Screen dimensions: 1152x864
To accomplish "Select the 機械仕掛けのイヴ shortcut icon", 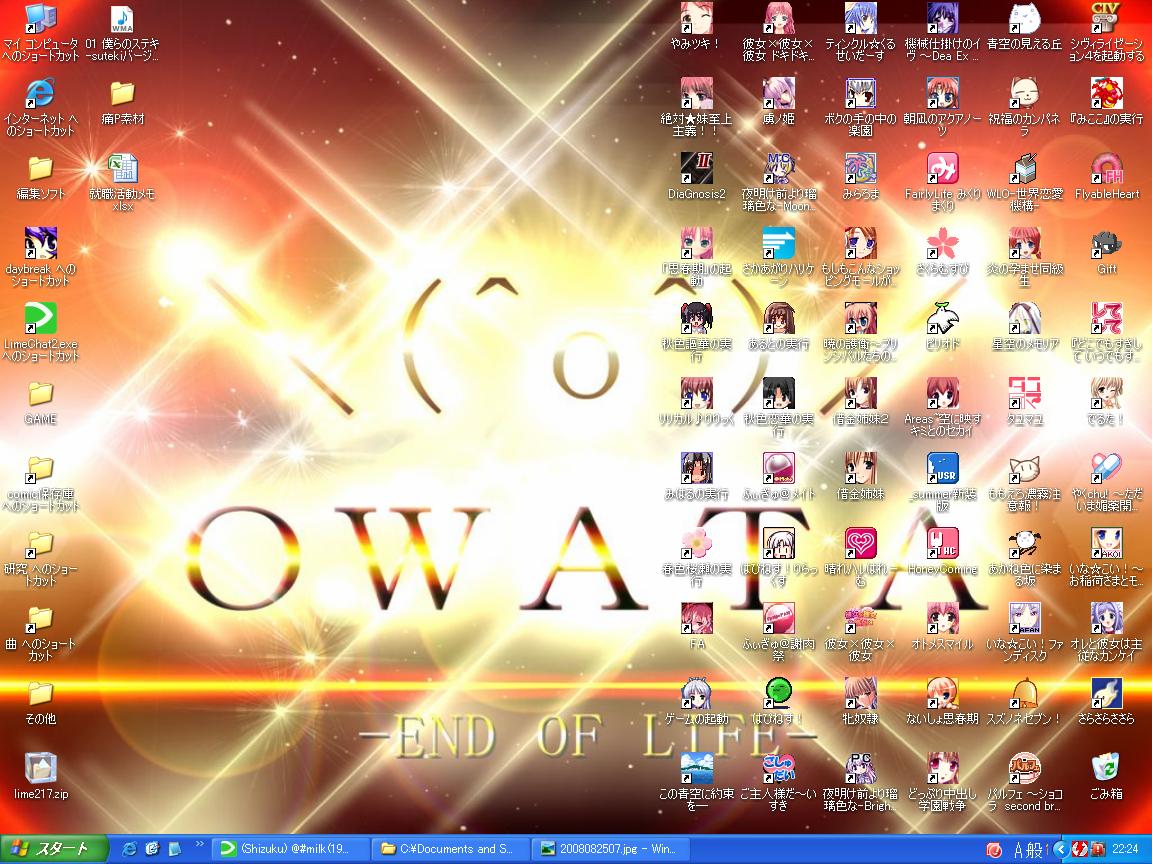I will [943, 19].
